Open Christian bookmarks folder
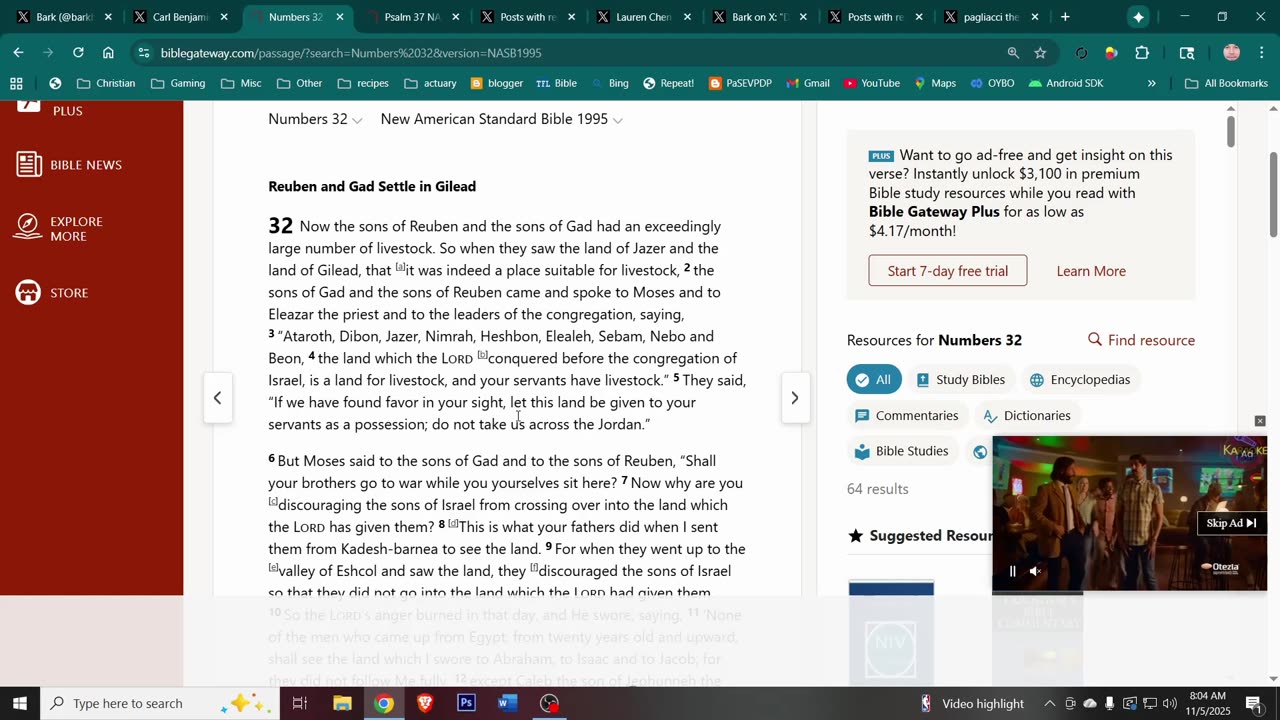 [x=106, y=83]
